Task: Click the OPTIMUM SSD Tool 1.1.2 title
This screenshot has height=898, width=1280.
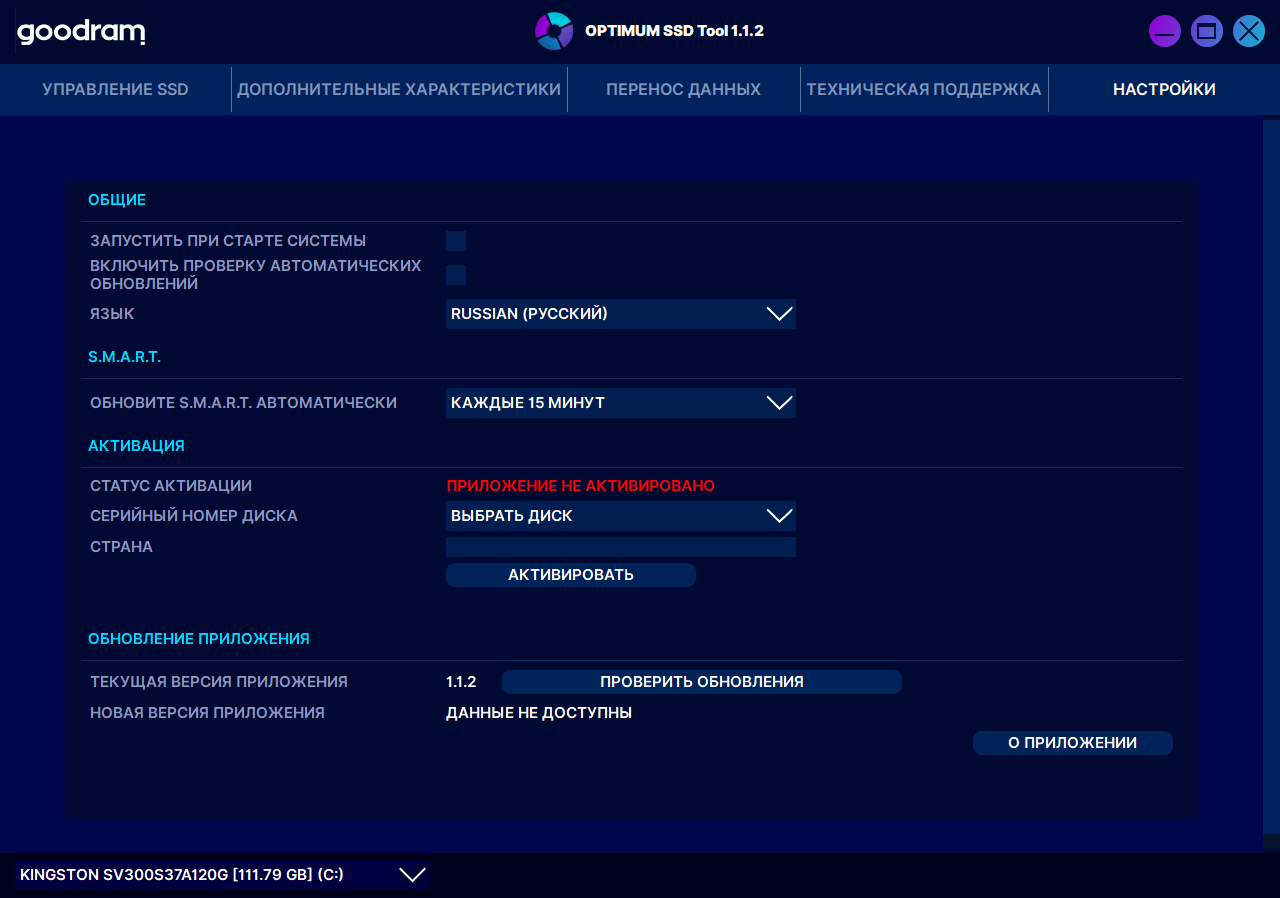Action: tap(674, 31)
